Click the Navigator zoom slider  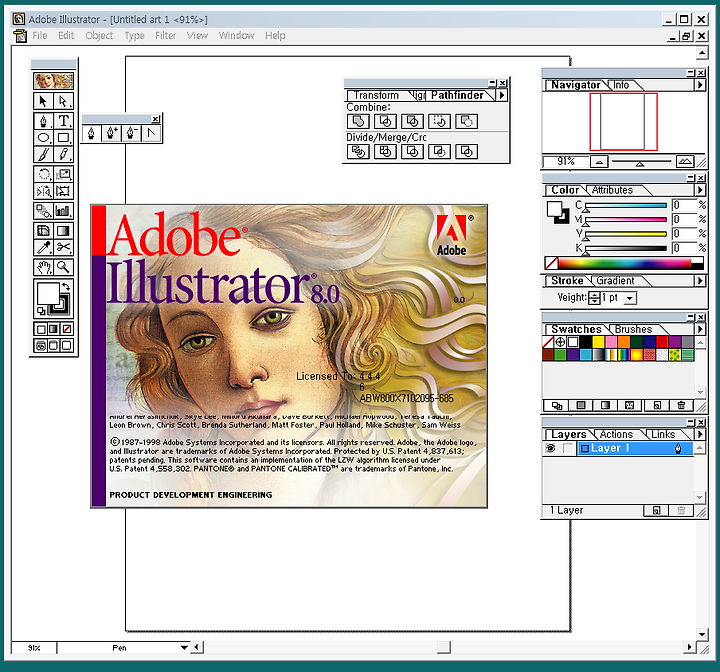point(641,162)
